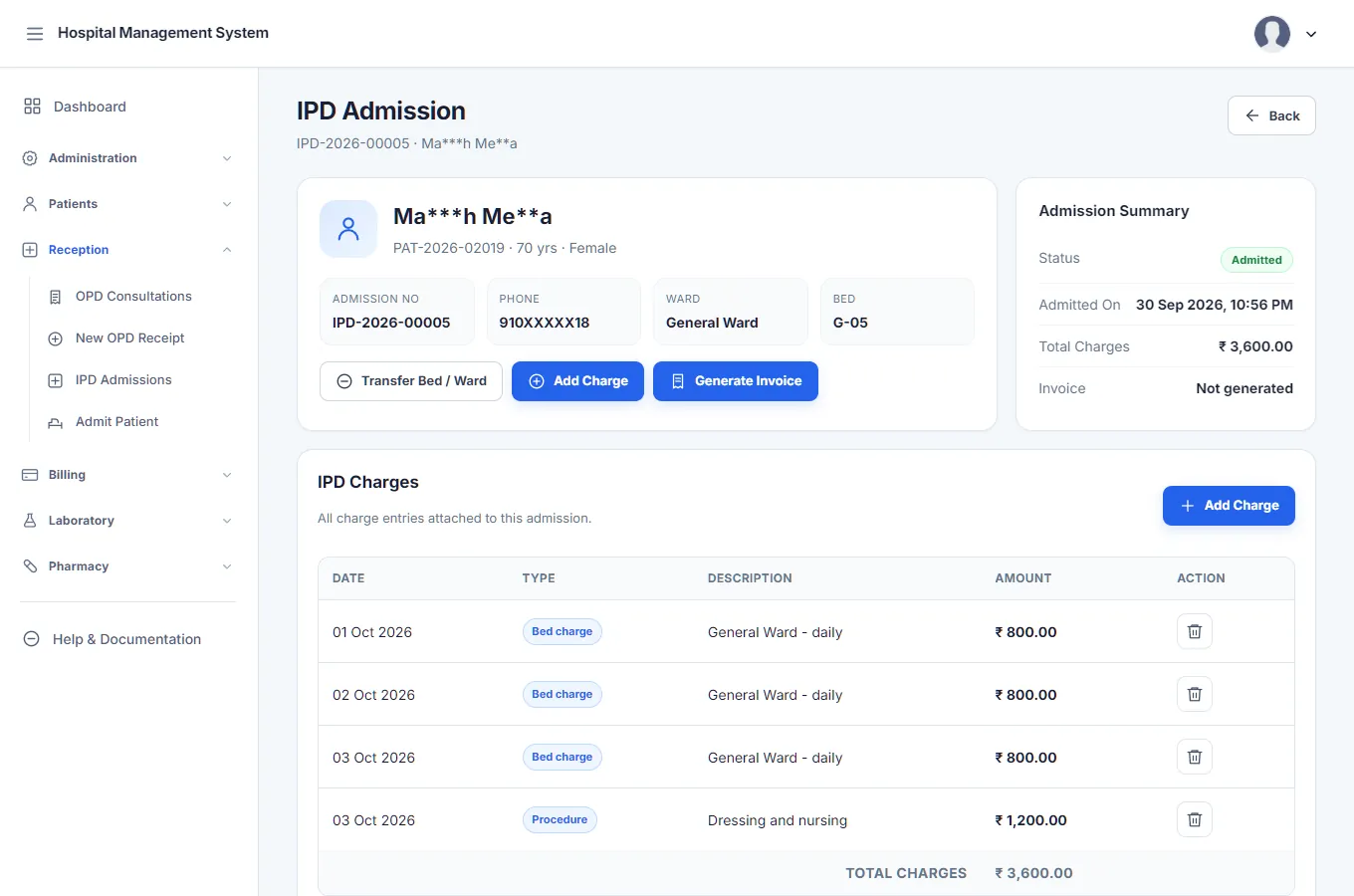Screen dimensions: 1354x896
Task: Expand the Patients section chevron
Action: tap(227, 204)
